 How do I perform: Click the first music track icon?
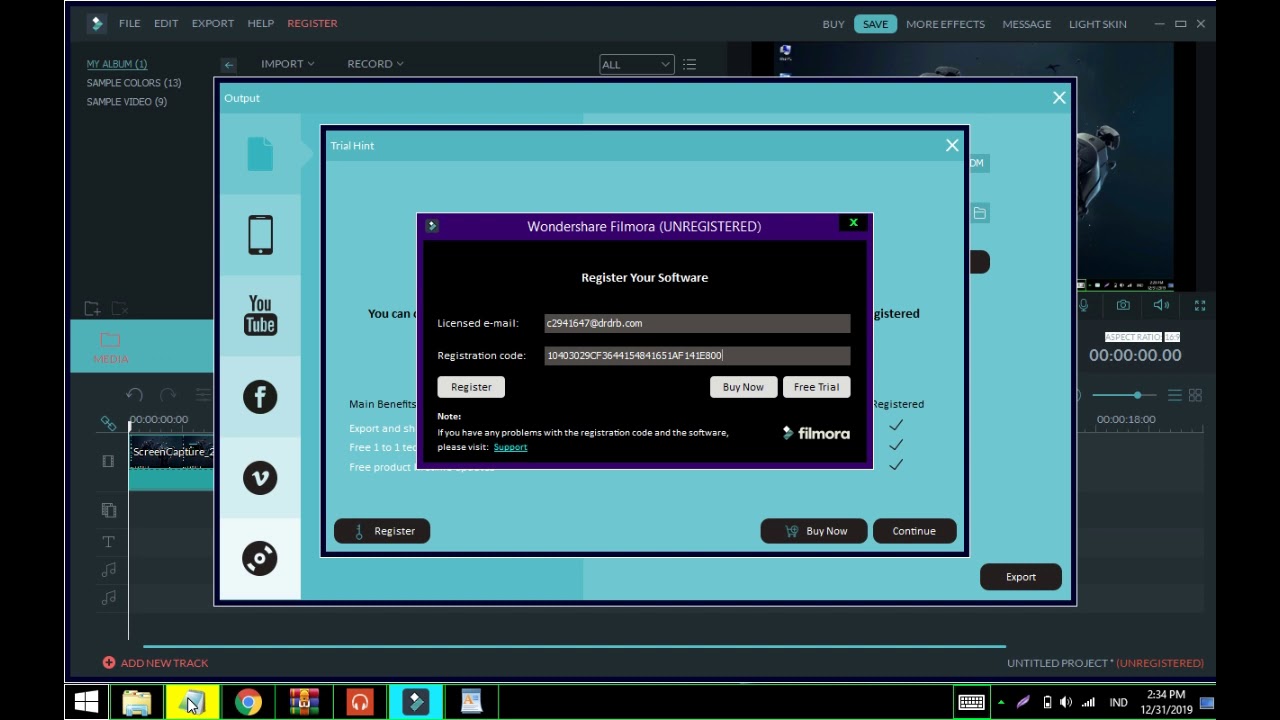coord(108,570)
